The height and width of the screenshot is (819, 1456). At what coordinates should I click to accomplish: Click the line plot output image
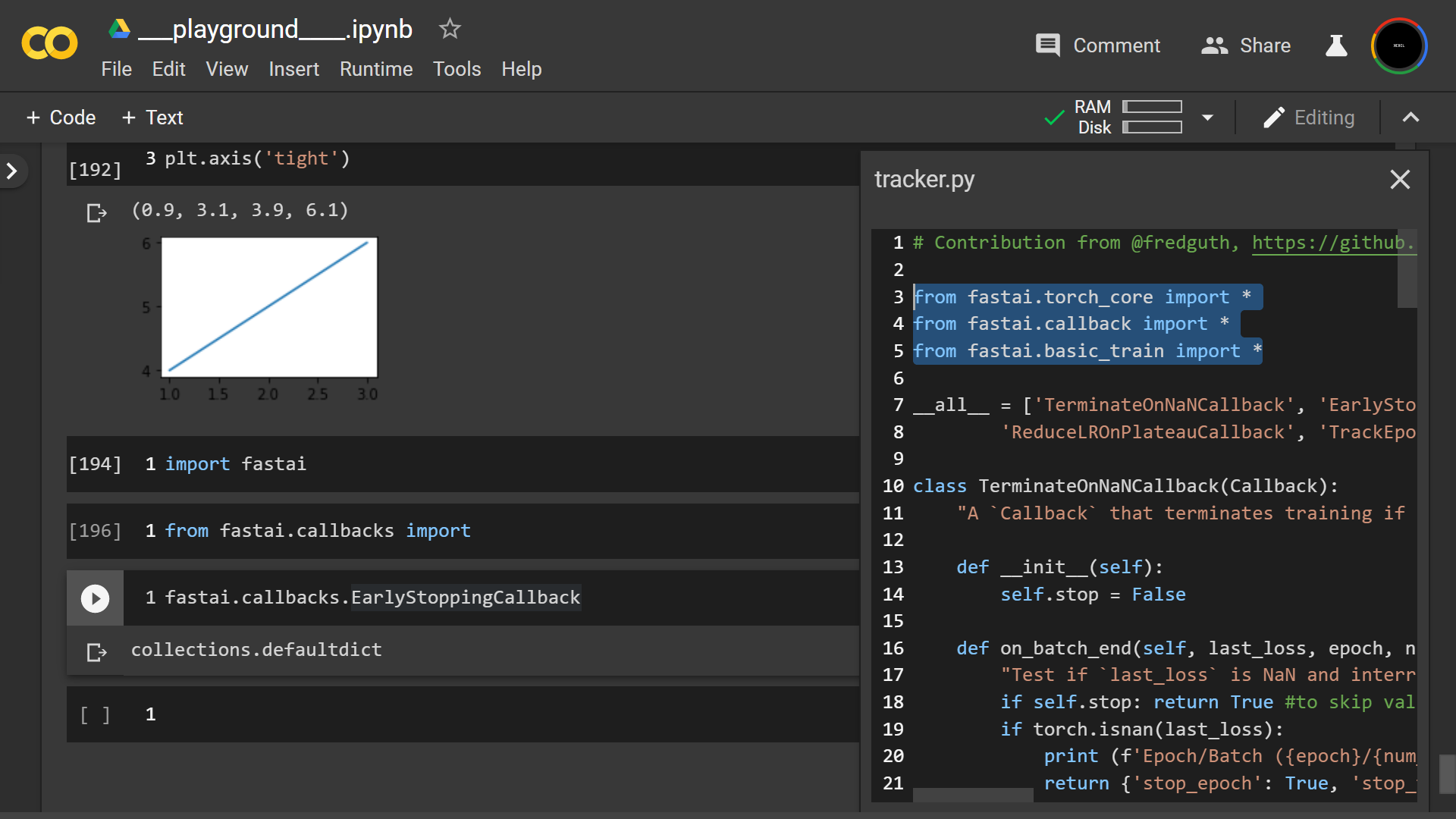point(260,318)
